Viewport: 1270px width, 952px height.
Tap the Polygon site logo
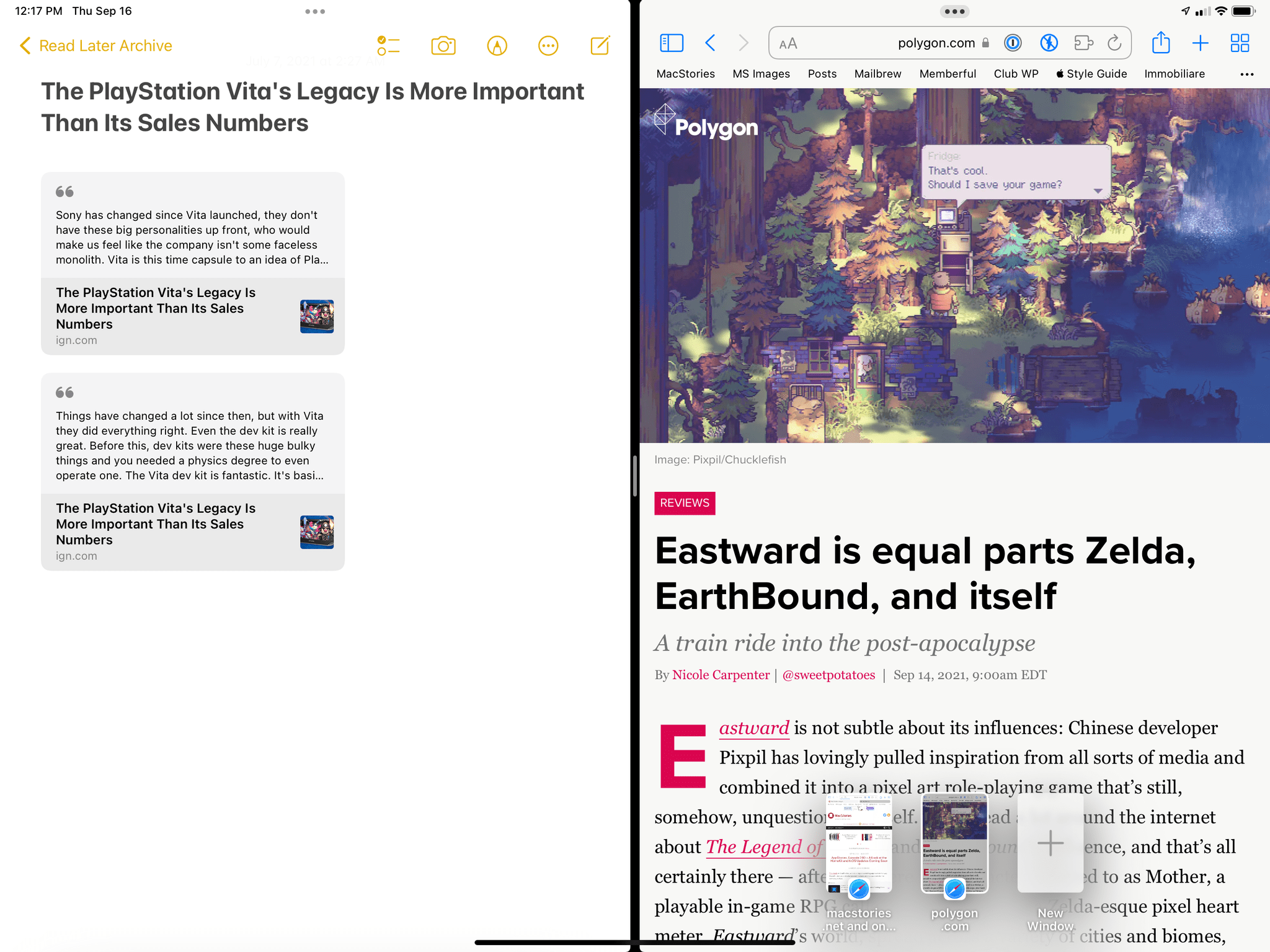pos(706,122)
